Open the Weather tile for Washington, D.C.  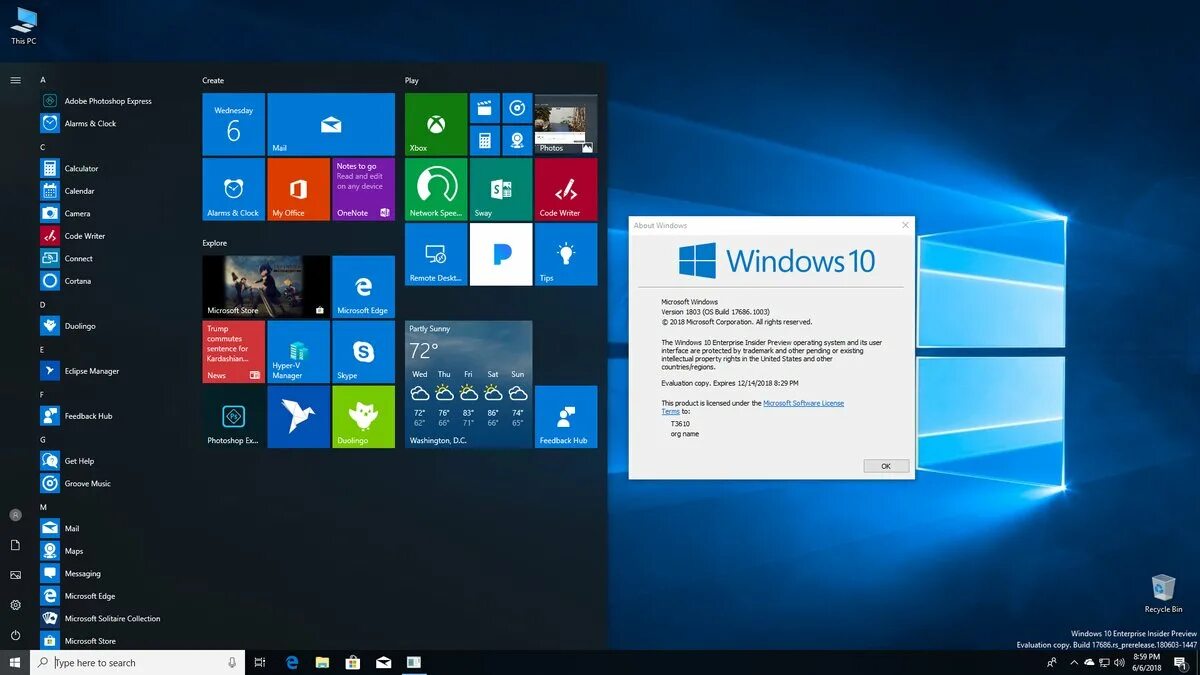click(469, 384)
